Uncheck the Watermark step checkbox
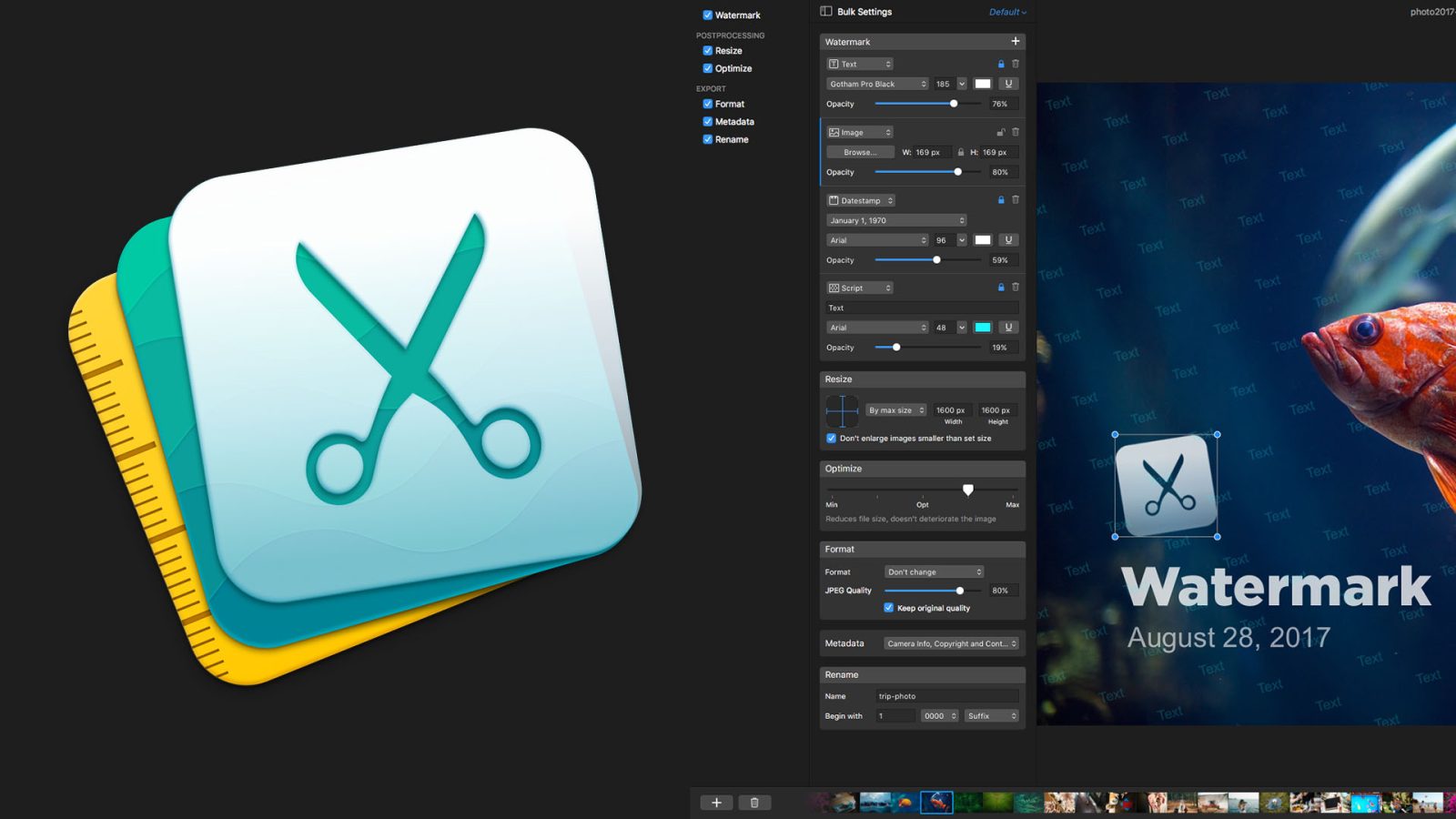This screenshot has width=1456, height=819. pos(707,15)
